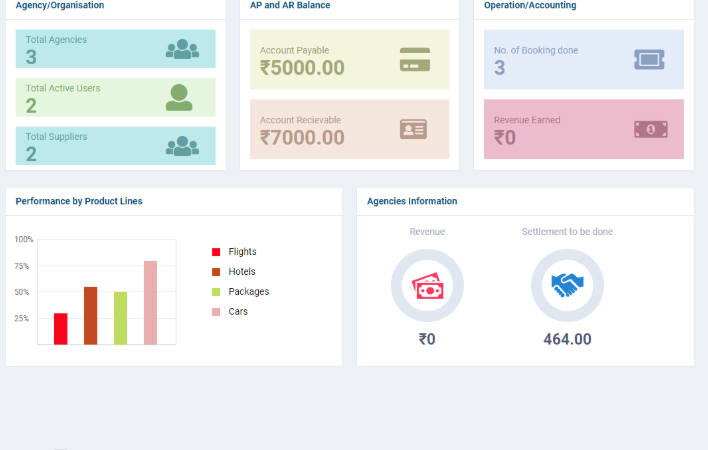Image resolution: width=708 pixels, height=450 pixels.
Task: Click the Performance by Product Lines heading
Action: [79, 201]
